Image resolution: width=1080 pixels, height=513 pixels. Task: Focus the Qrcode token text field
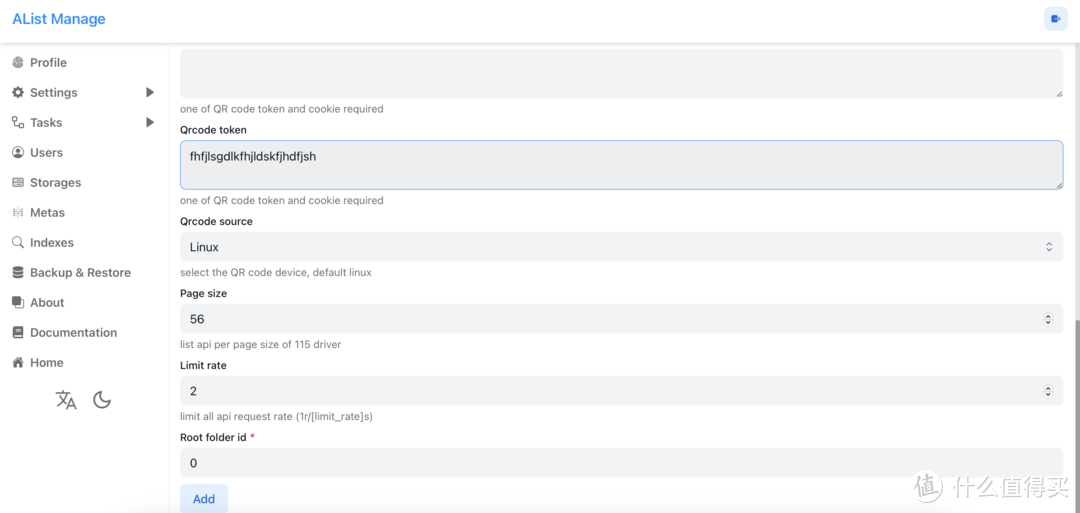(x=620, y=165)
